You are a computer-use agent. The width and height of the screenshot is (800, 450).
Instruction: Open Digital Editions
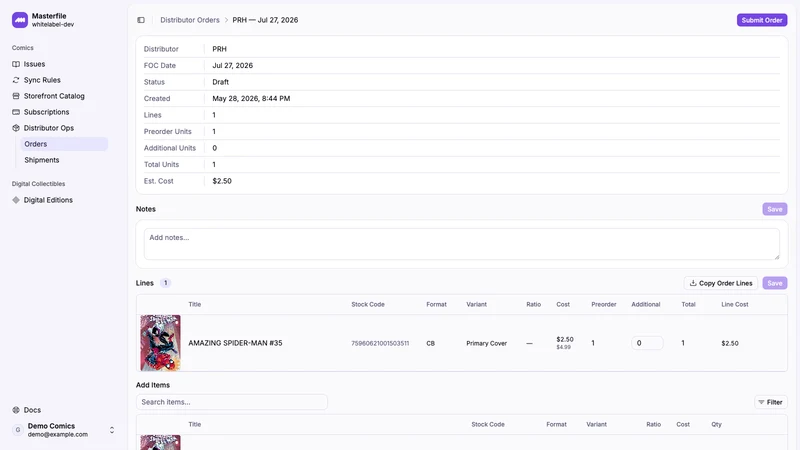48,200
